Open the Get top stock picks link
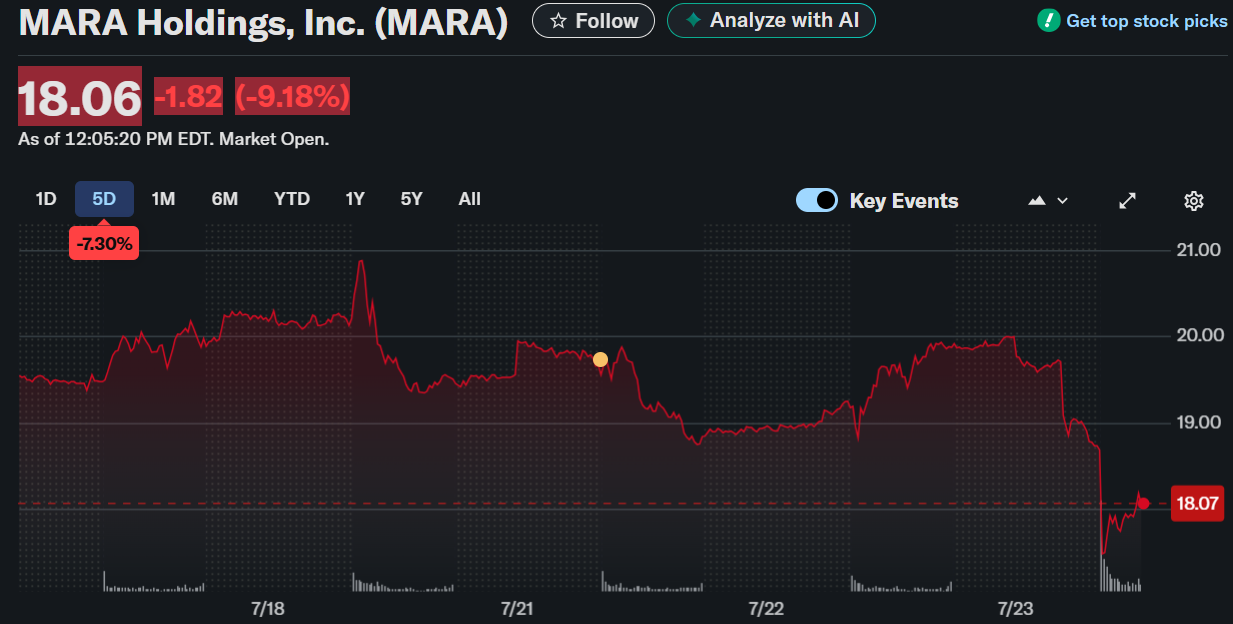The height and width of the screenshot is (624, 1233). click(x=1146, y=21)
